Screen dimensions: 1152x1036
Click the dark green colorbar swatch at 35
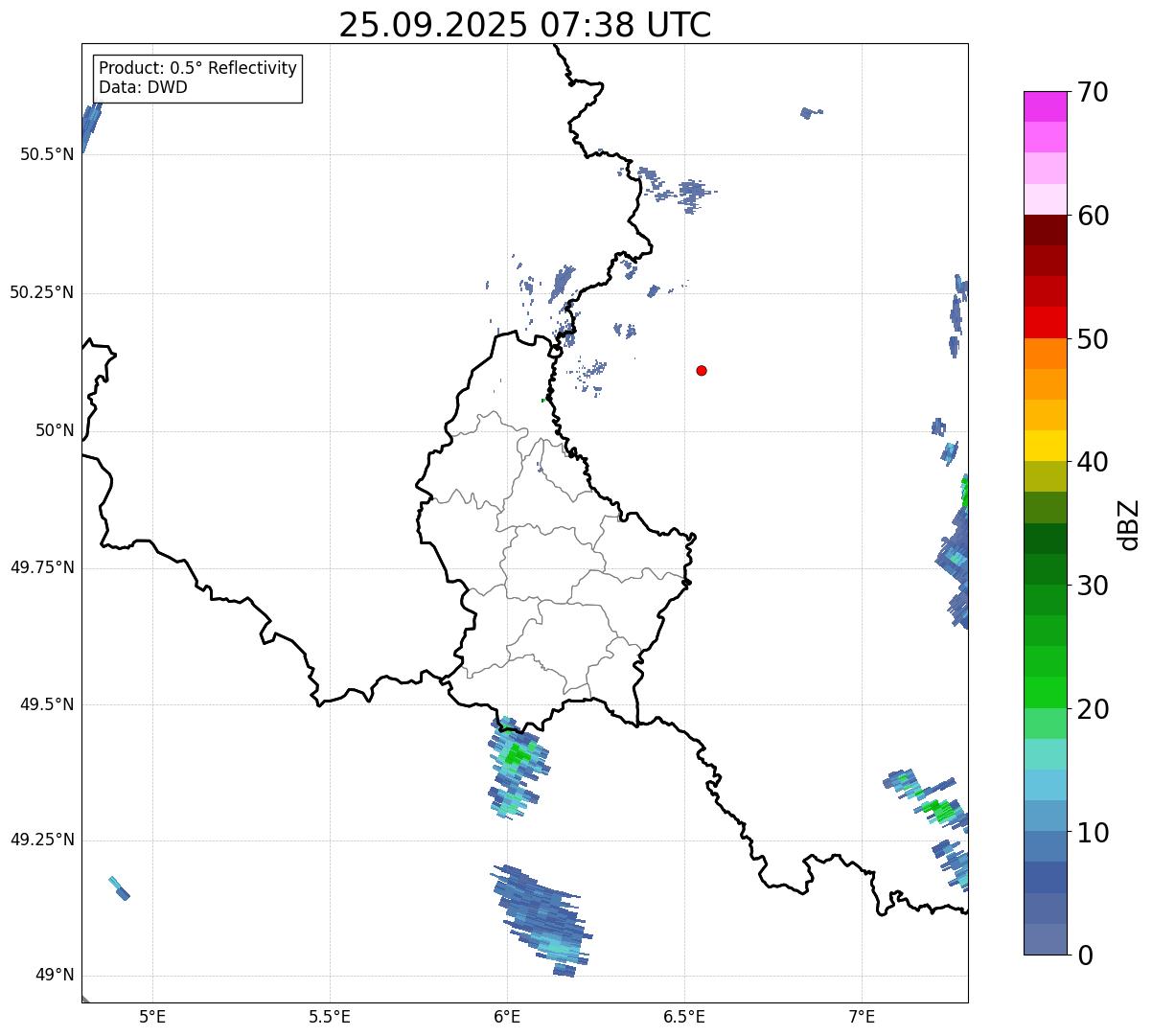pos(1047,538)
